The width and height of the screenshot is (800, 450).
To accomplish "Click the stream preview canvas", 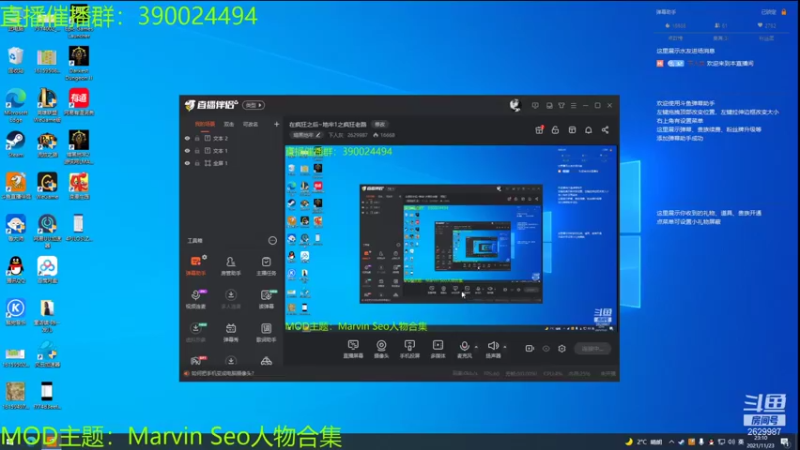I will click(451, 238).
